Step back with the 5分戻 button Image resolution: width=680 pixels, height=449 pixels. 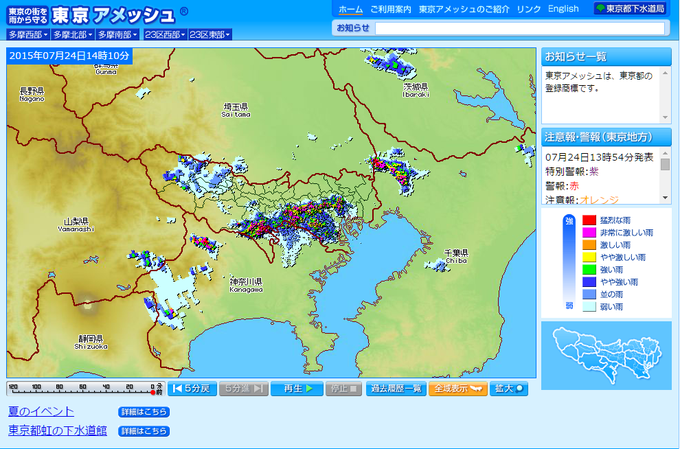tap(192, 389)
